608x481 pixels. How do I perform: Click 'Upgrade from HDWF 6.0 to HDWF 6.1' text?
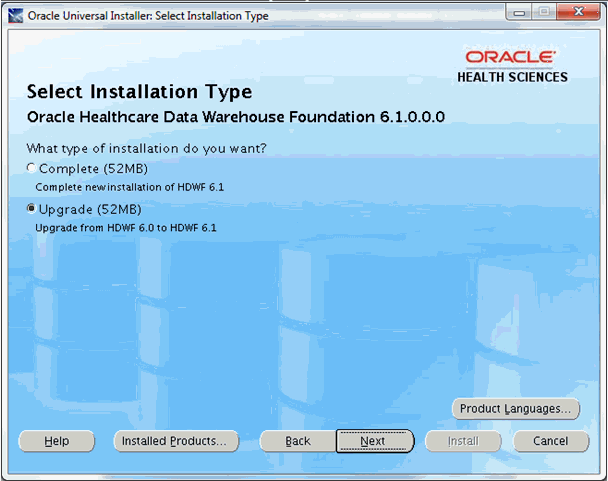click(126, 228)
